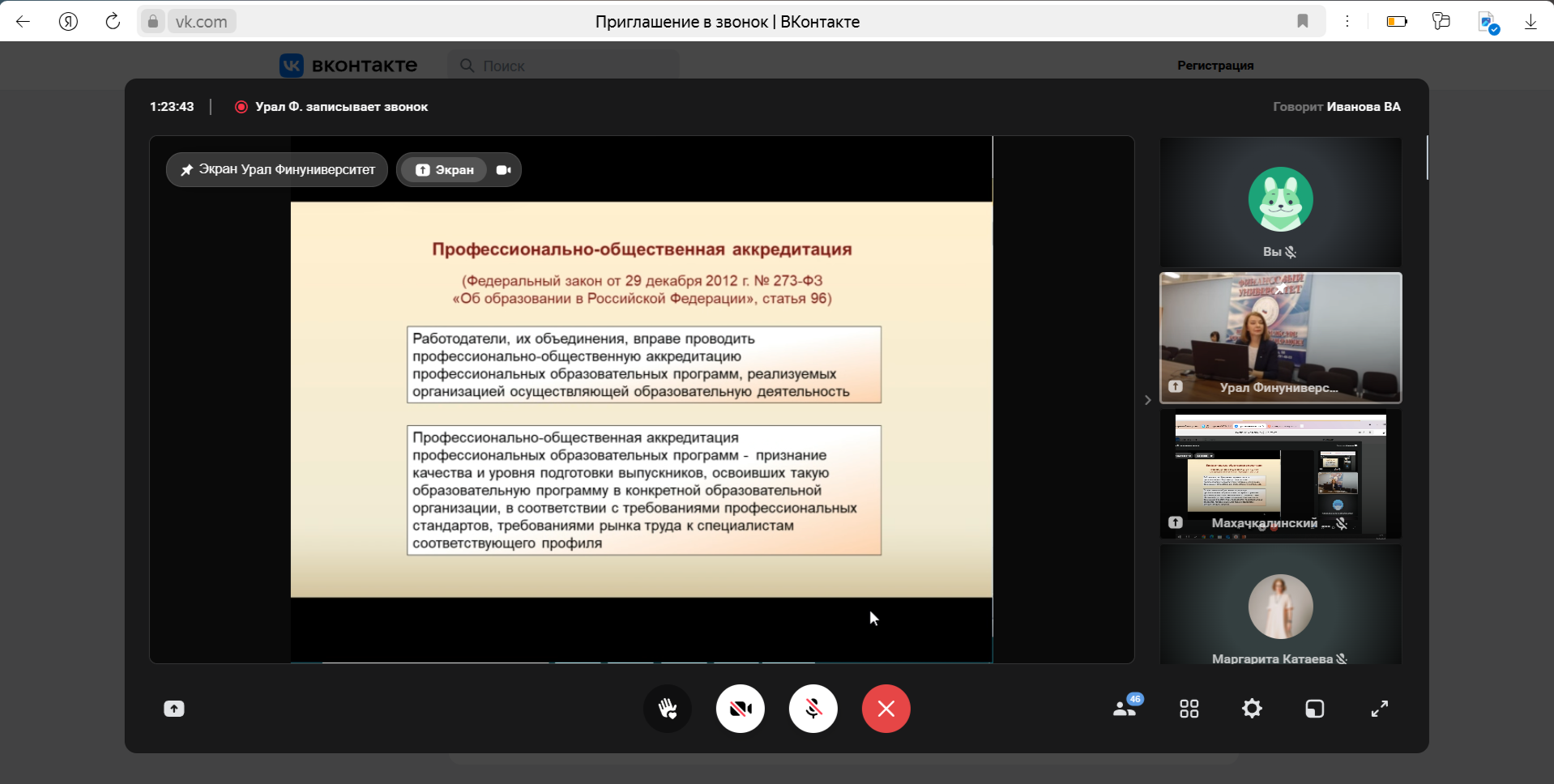Open Yandex home button
Image resolution: width=1554 pixels, height=784 pixels.
click(68, 21)
